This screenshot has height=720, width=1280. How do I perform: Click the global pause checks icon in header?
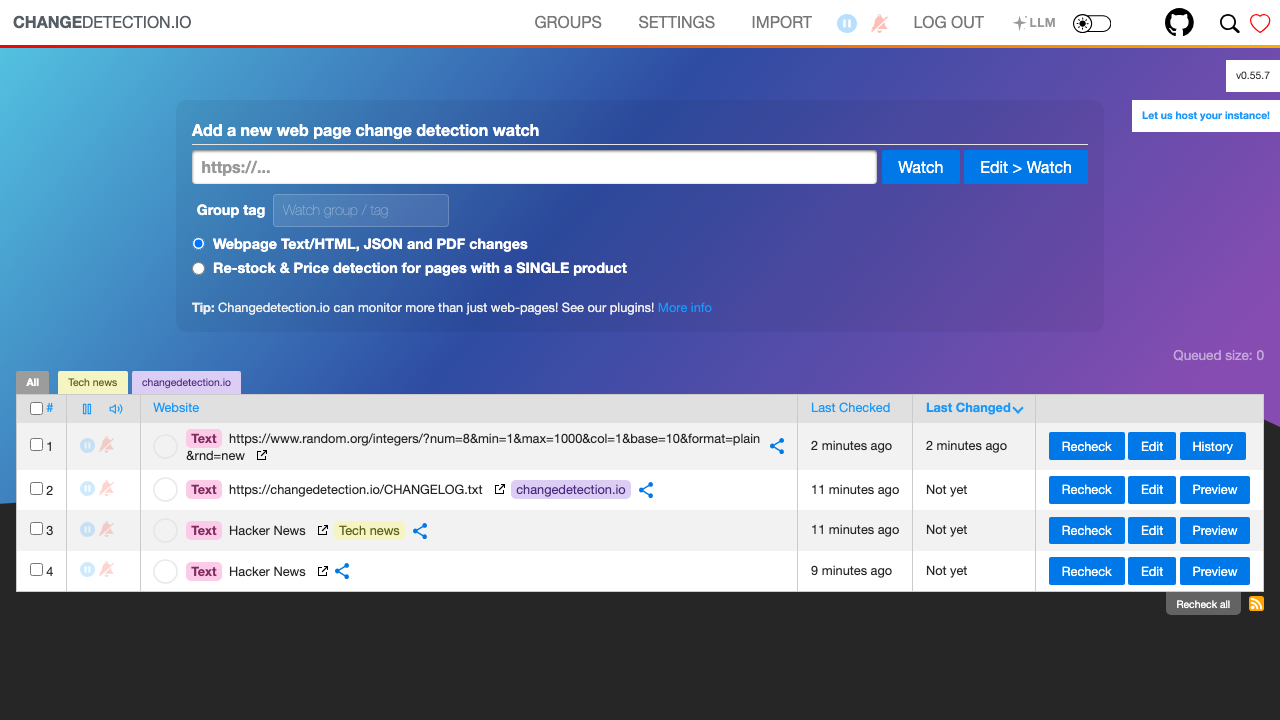click(847, 23)
